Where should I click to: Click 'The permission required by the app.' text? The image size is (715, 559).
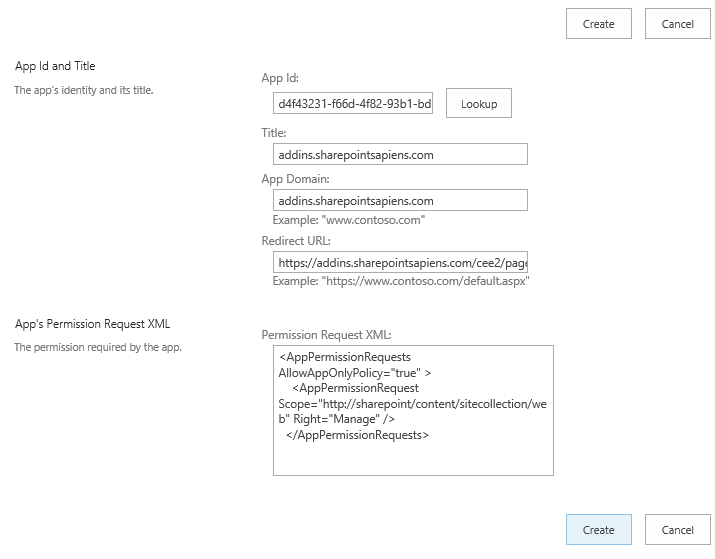[x=98, y=347]
